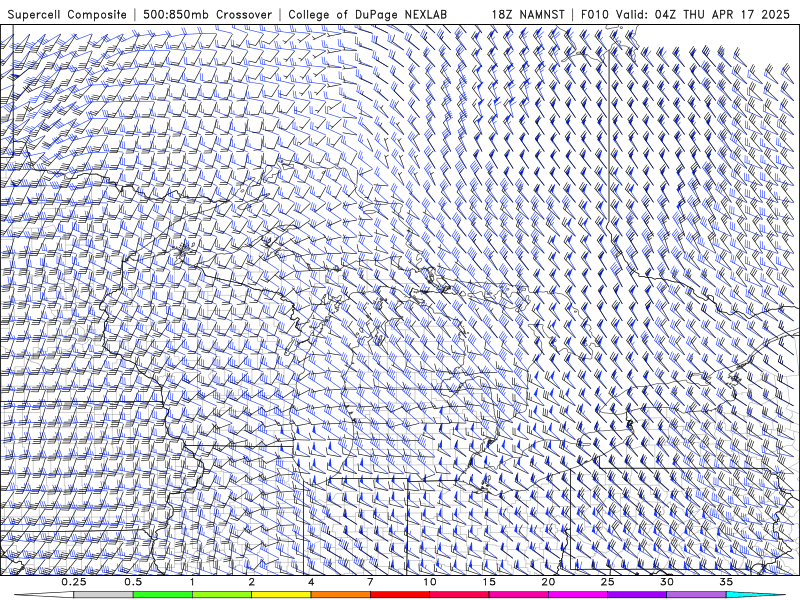Select the lime 1–2 color bar segment
The height and width of the screenshot is (600, 800).
pos(222,595)
